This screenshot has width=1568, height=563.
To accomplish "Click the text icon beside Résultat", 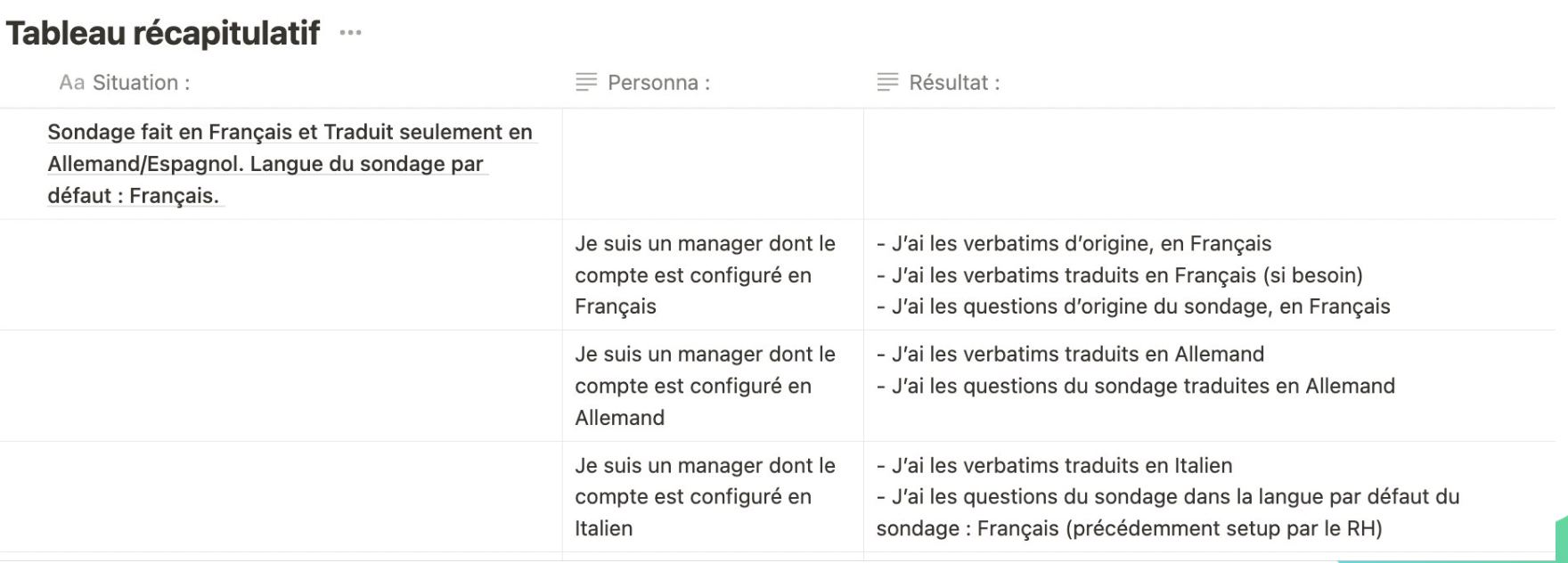I will tap(887, 83).
